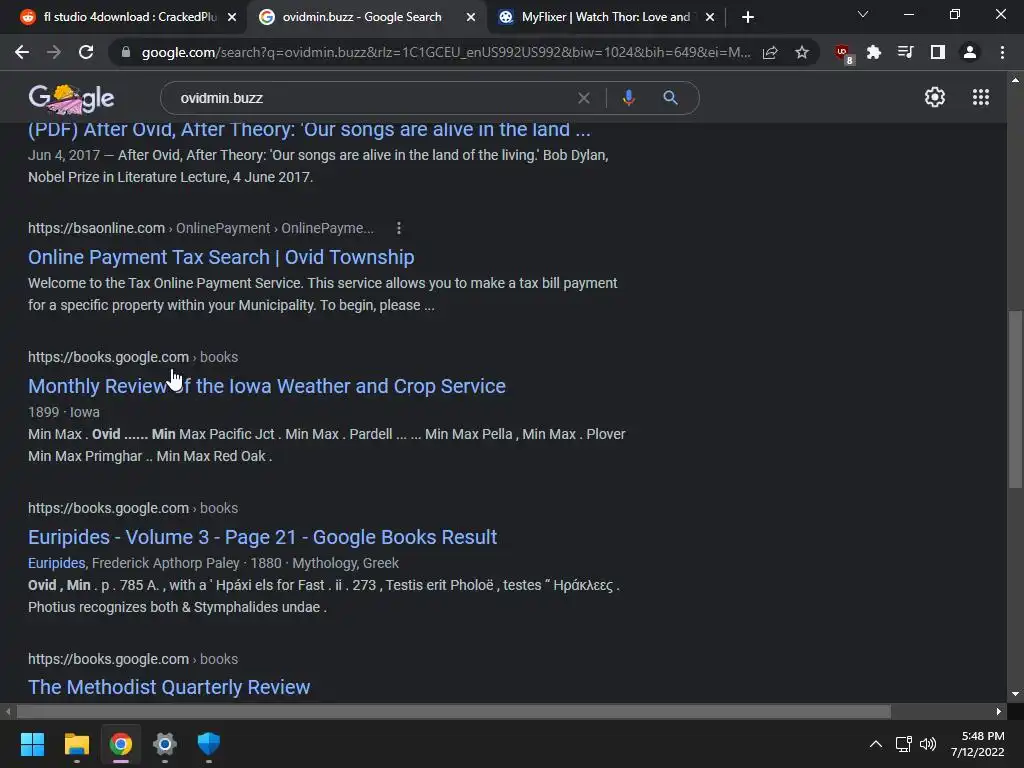The width and height of the screenshot is (1024, 768).
Task: Open Google quick settings gear
Action: 935,97
